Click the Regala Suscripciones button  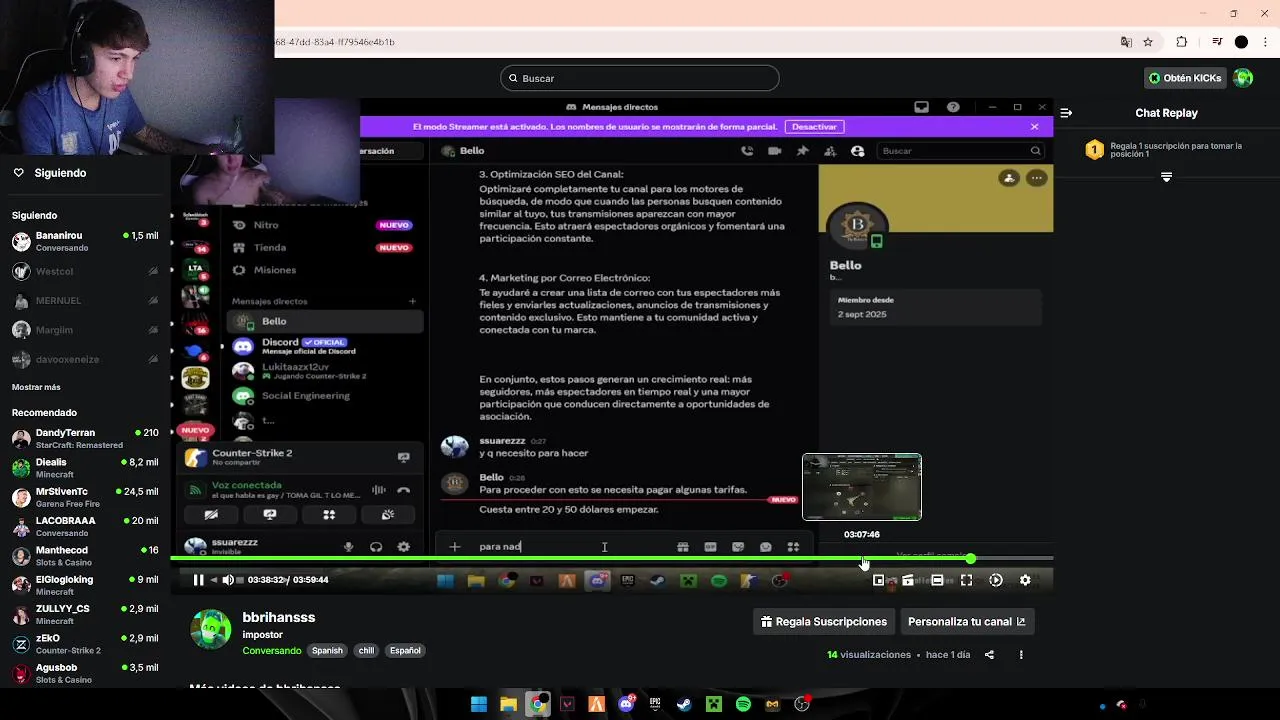point(823,622)
